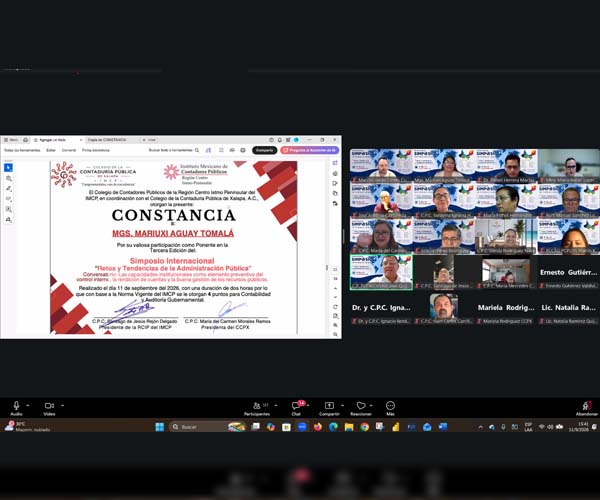Viewport: 600px width, 500px height.
Task: Select the 'Lic. Natalia Ra...' participant tile
Action: tap(568, 308)
